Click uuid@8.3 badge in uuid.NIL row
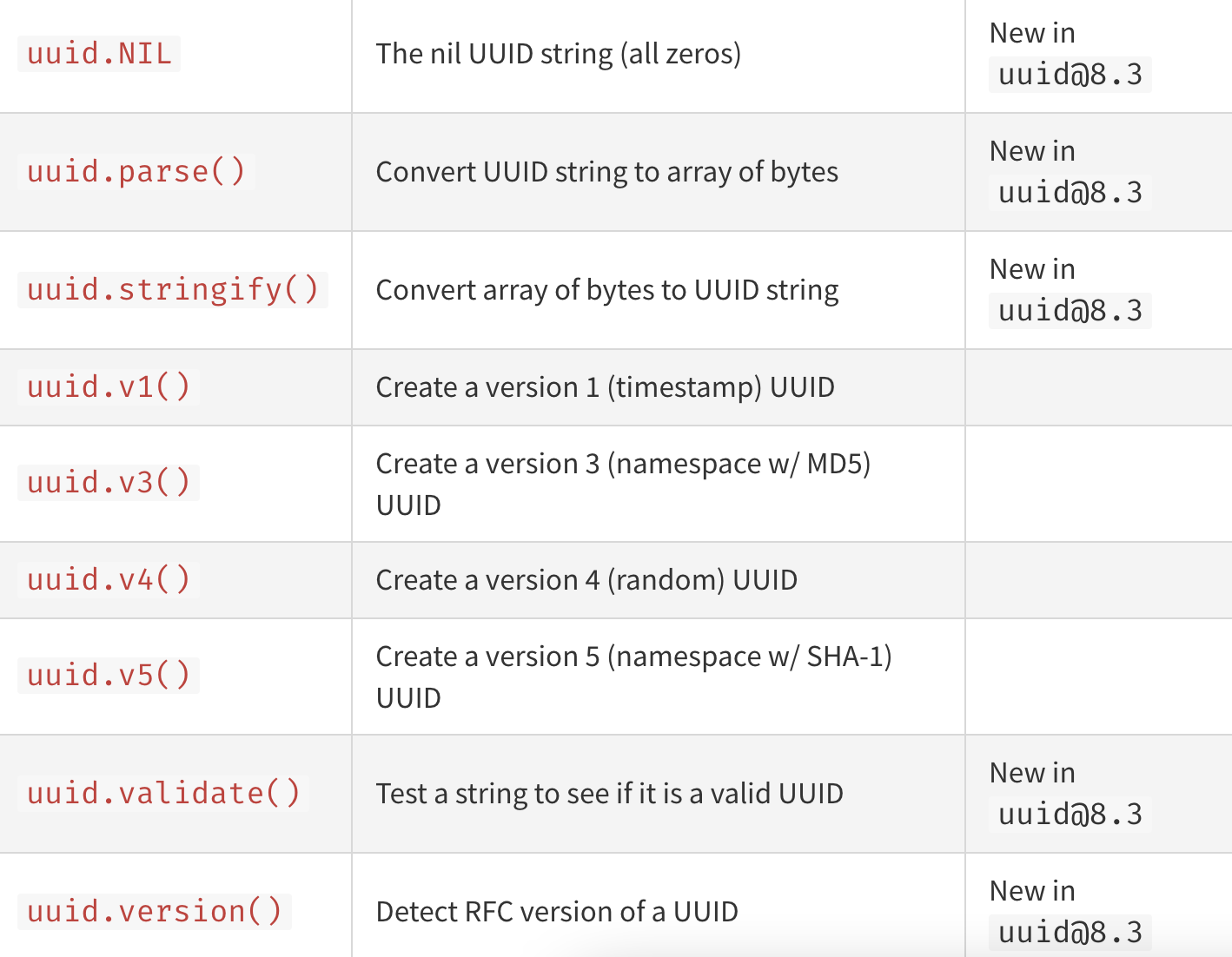 point(1070,75)
